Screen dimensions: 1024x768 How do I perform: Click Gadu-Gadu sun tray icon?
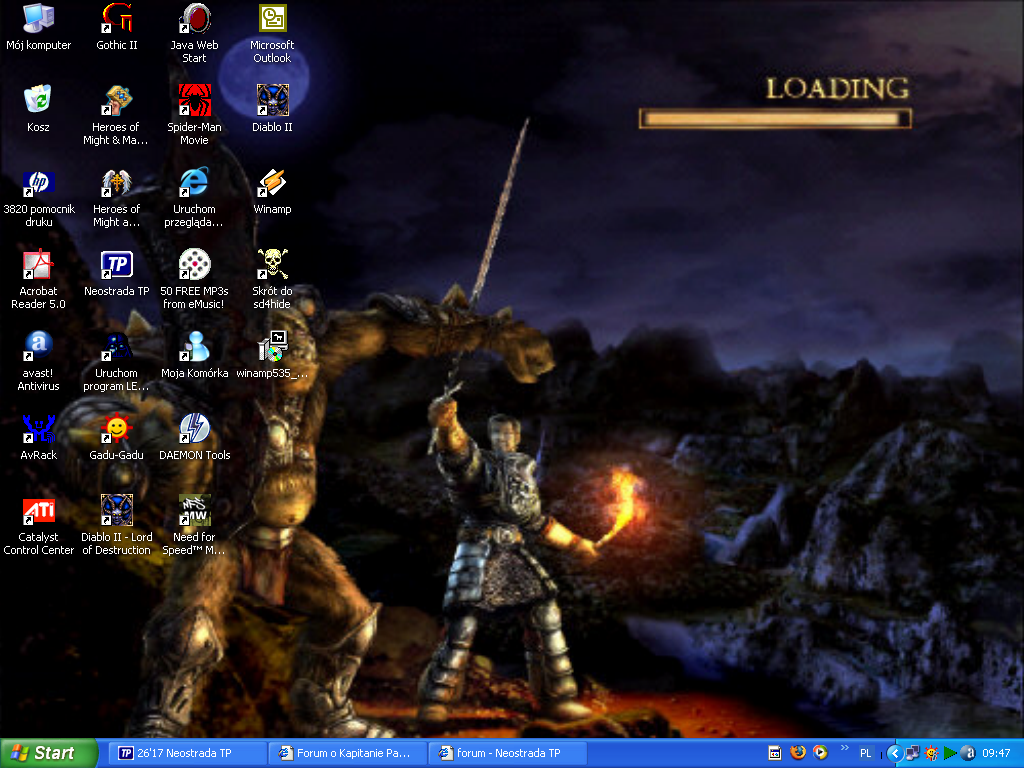(931, 753)
